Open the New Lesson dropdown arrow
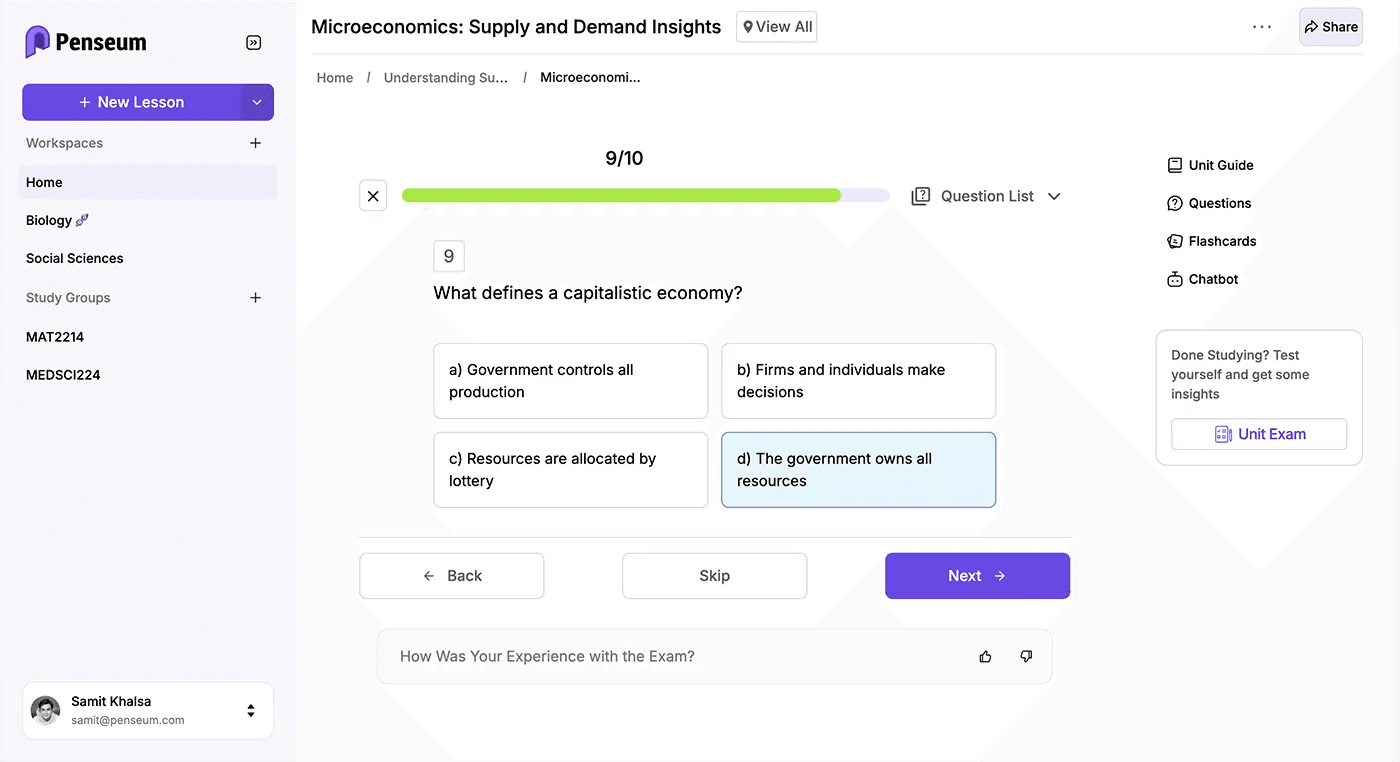Viewport: 1400px width, 762px height. pos(257,102)
